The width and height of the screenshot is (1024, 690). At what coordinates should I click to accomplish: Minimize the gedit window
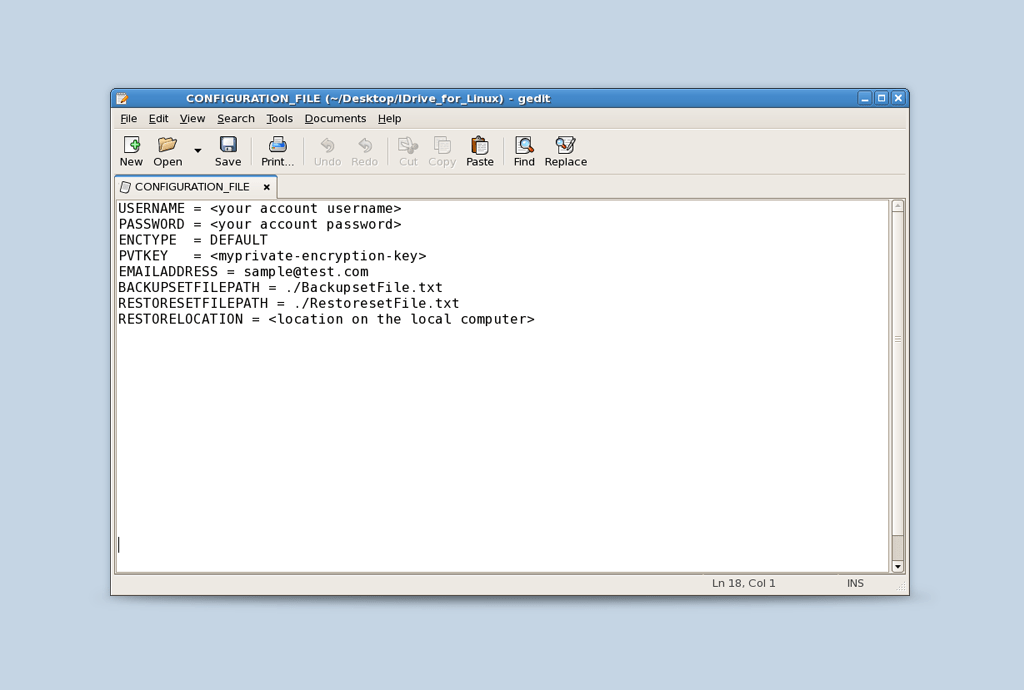click(865, 99)
